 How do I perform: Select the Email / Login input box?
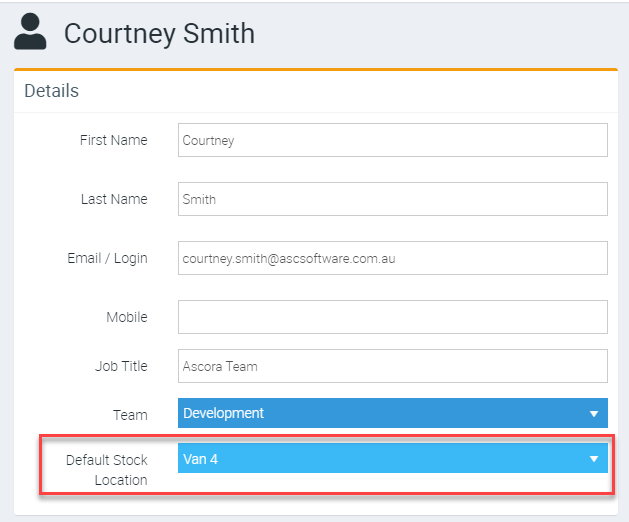[392, 258]
